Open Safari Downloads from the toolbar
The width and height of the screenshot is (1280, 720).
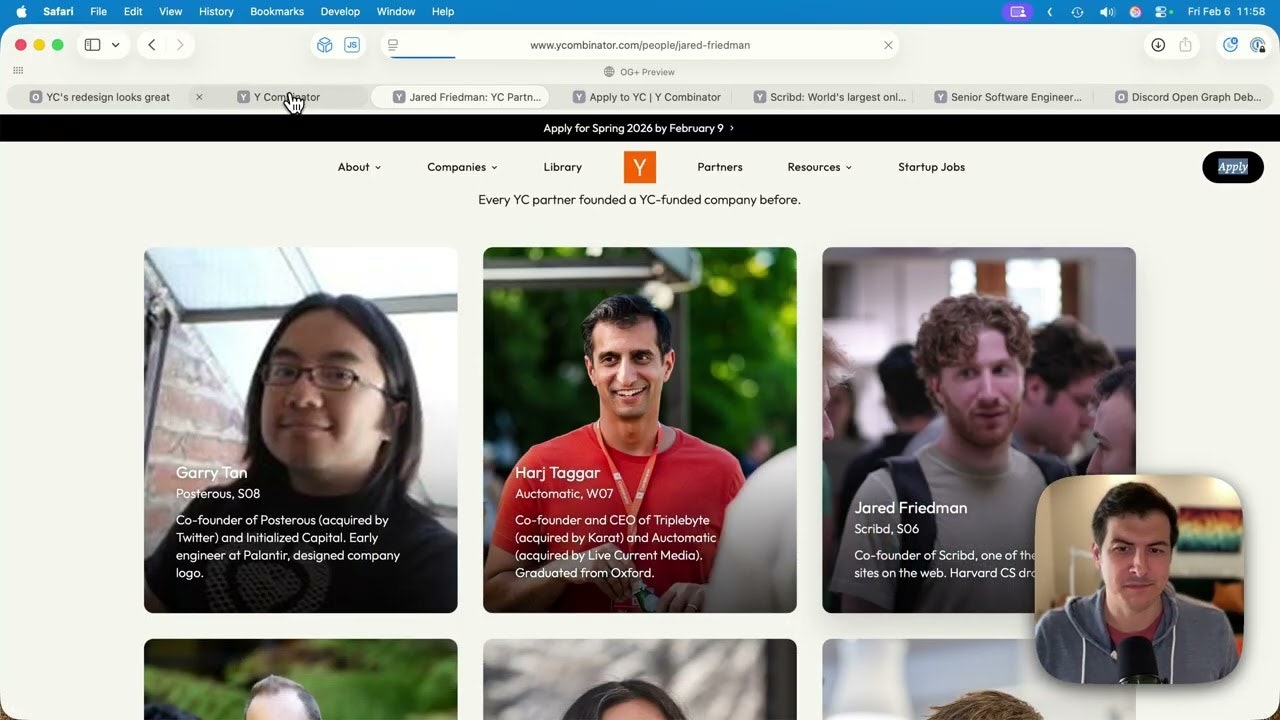pos(1159,45)
